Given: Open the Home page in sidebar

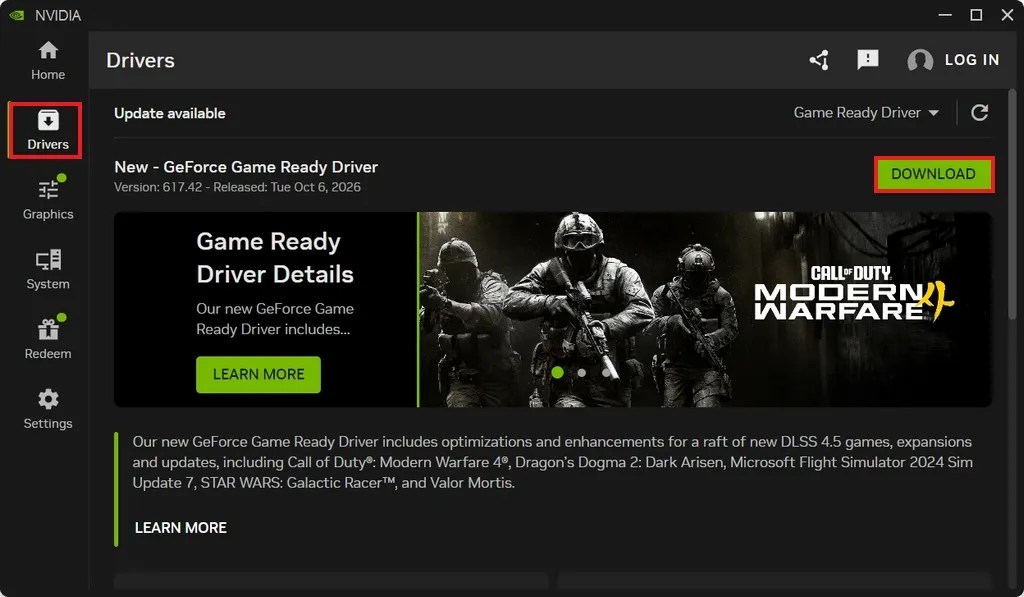Looking at the screenshot, I should coord(48,60).
